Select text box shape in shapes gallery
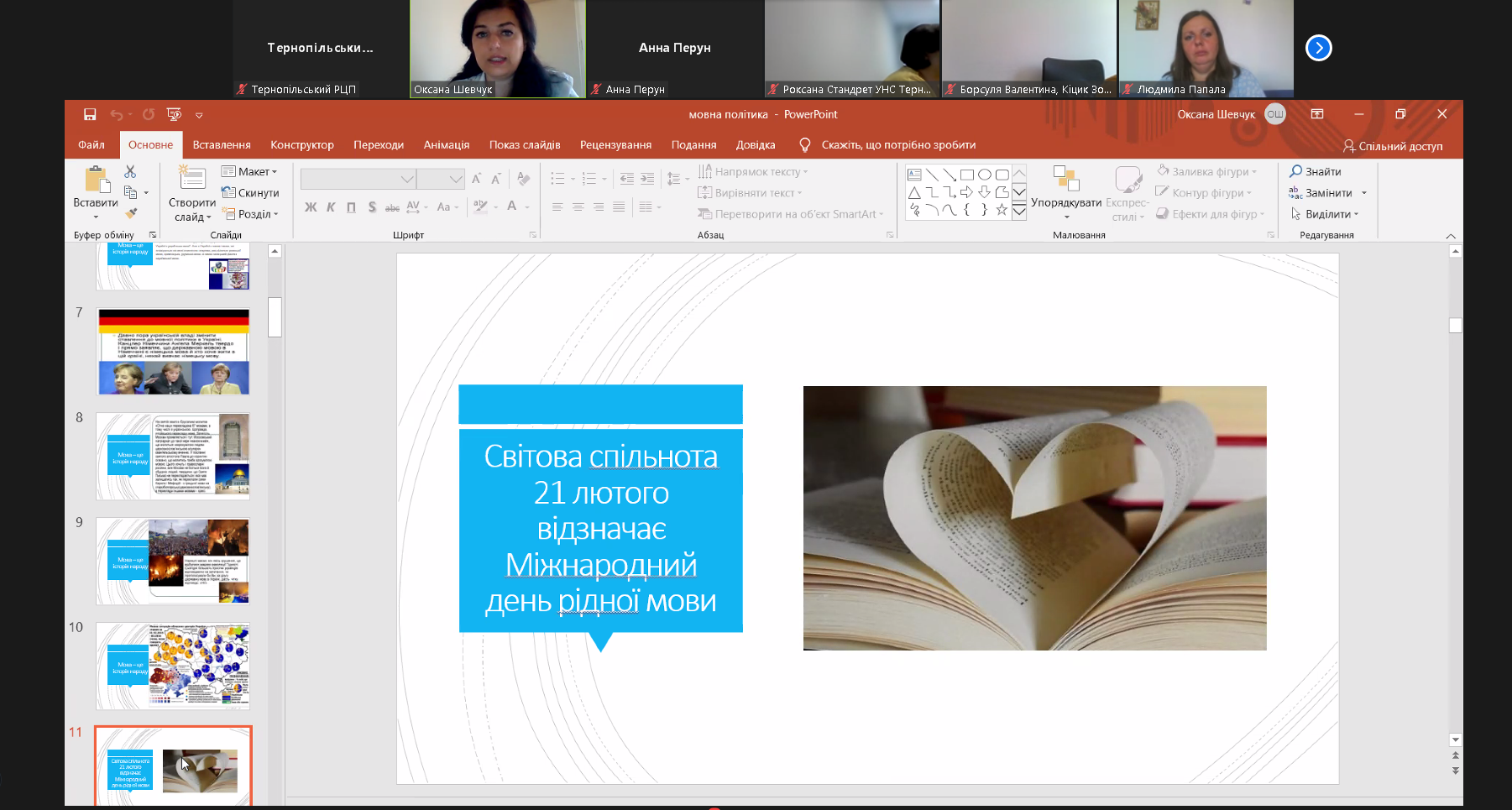This screenshot has height=810, width=1512. (x=914, y=175)
